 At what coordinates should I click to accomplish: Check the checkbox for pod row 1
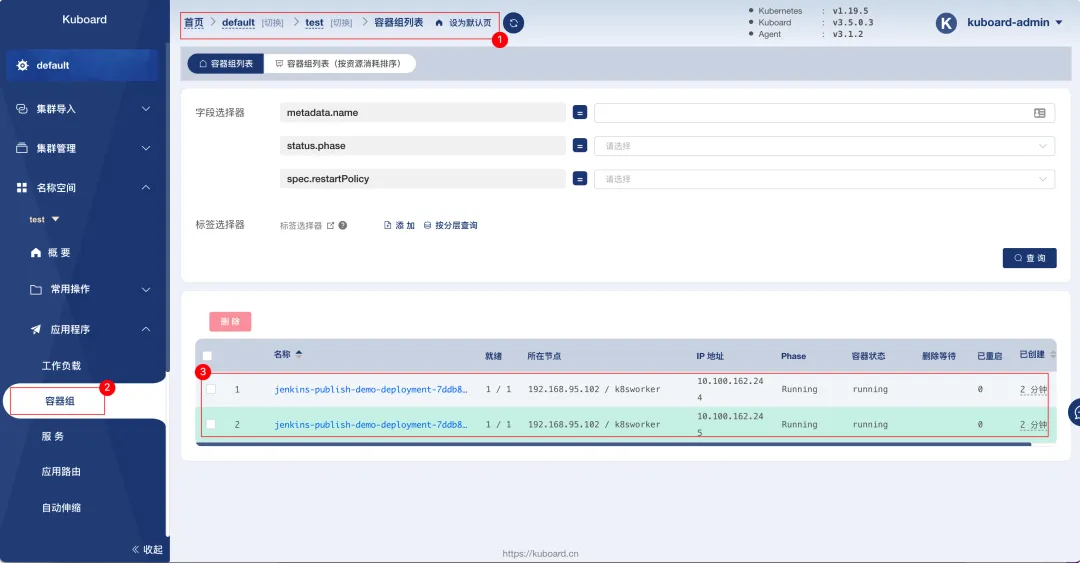click(211, 389)
